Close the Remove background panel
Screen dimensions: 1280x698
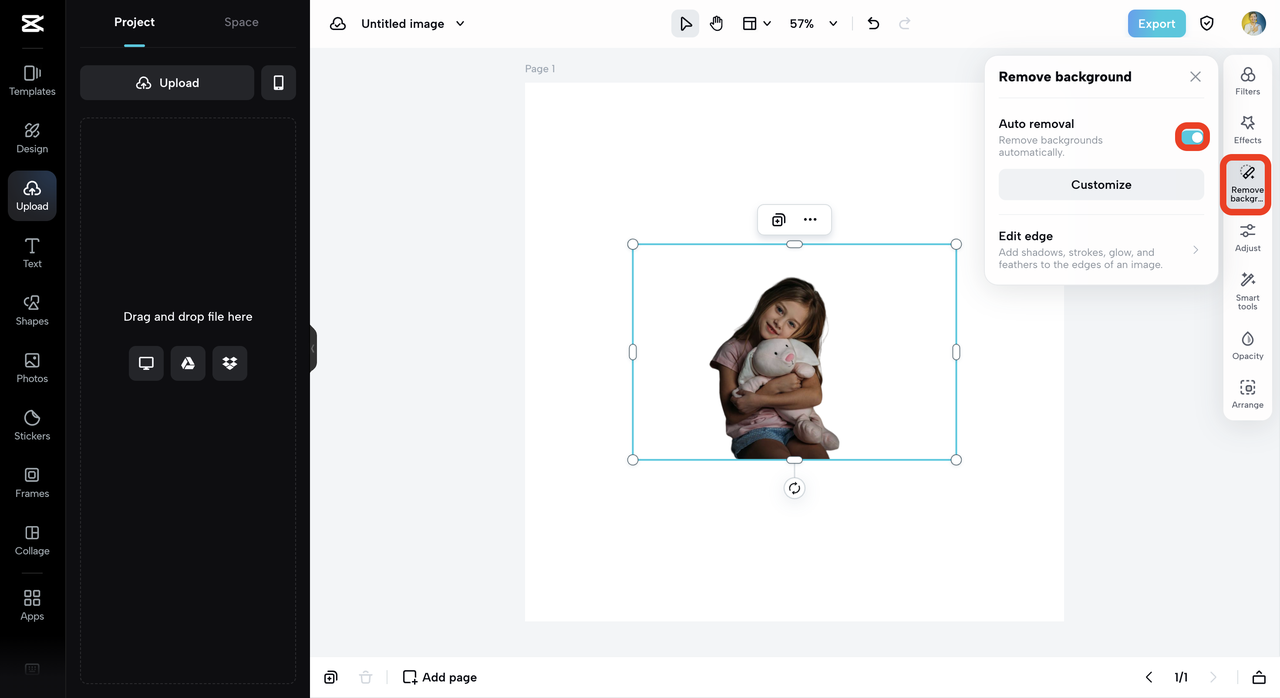click(1195, 77)
